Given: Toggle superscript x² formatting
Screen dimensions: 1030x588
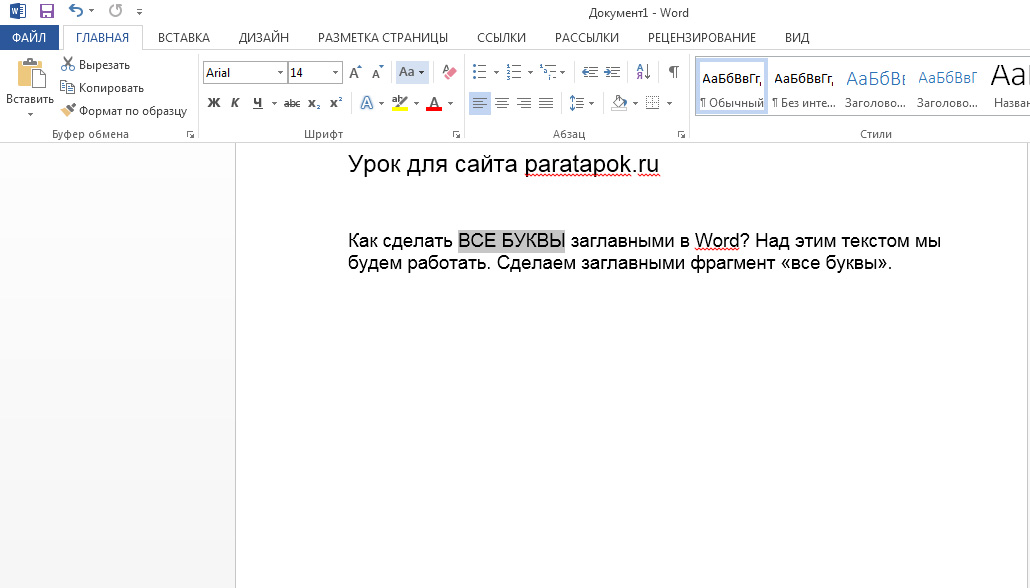Looking at the screenshot, I should [x=336, y=103].
